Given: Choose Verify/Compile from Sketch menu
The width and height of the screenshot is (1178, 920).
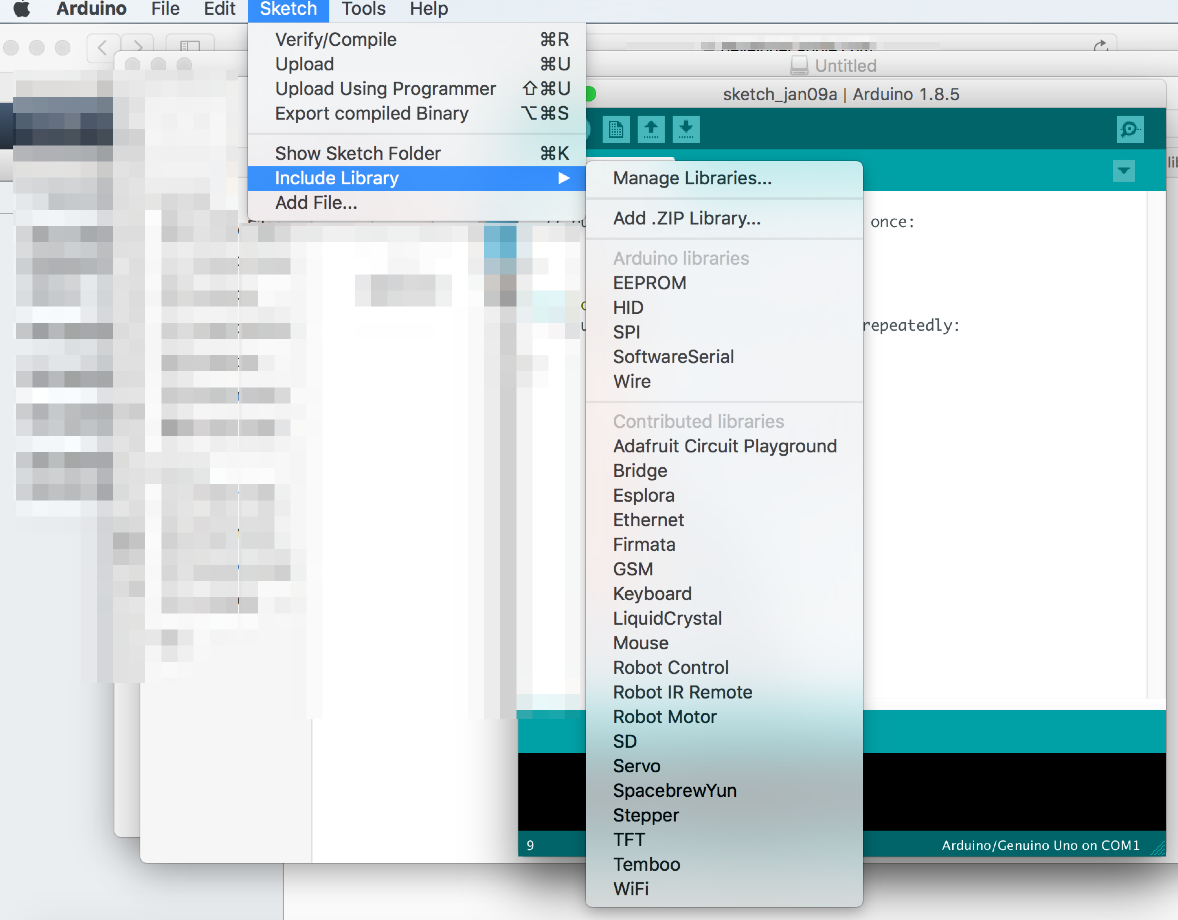Looking at the screenshot, I should tap(417, 39).
